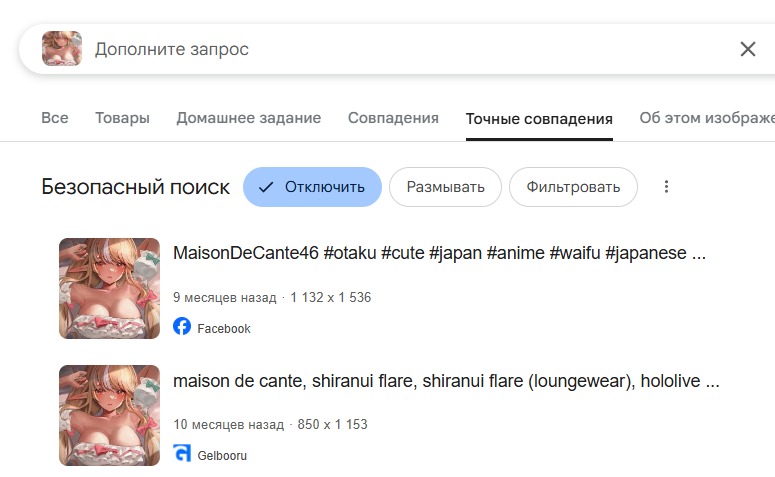
Task: Click the Дополните запрос search field
Action: (x=400, y=49)
